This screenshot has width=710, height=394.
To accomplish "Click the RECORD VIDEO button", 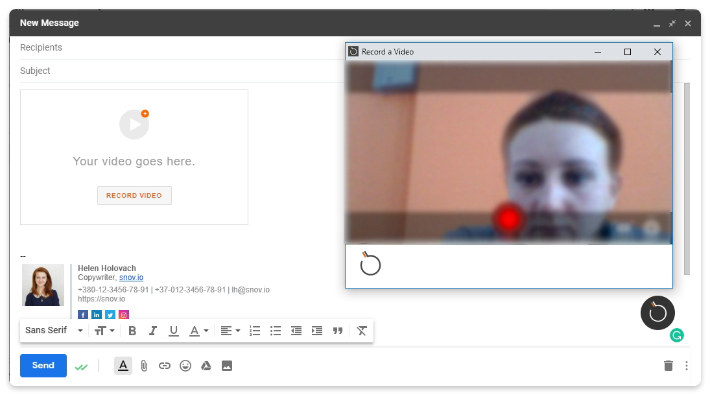I will [134, 196].
